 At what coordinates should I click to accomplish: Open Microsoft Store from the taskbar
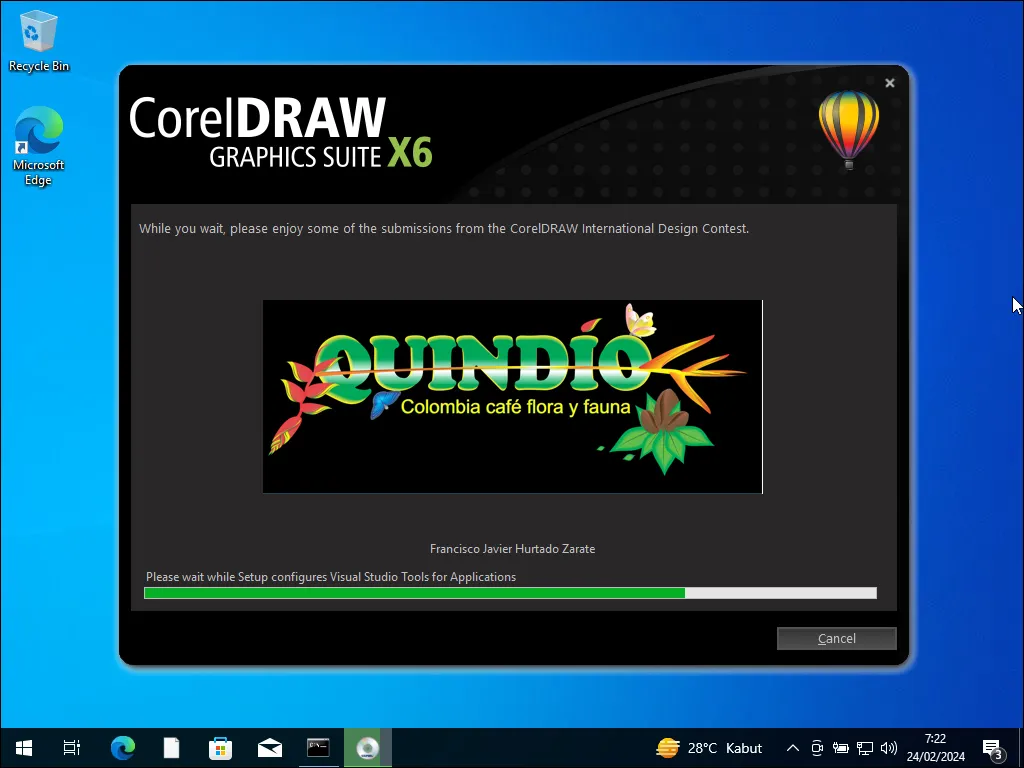click(x=220, y=747)
